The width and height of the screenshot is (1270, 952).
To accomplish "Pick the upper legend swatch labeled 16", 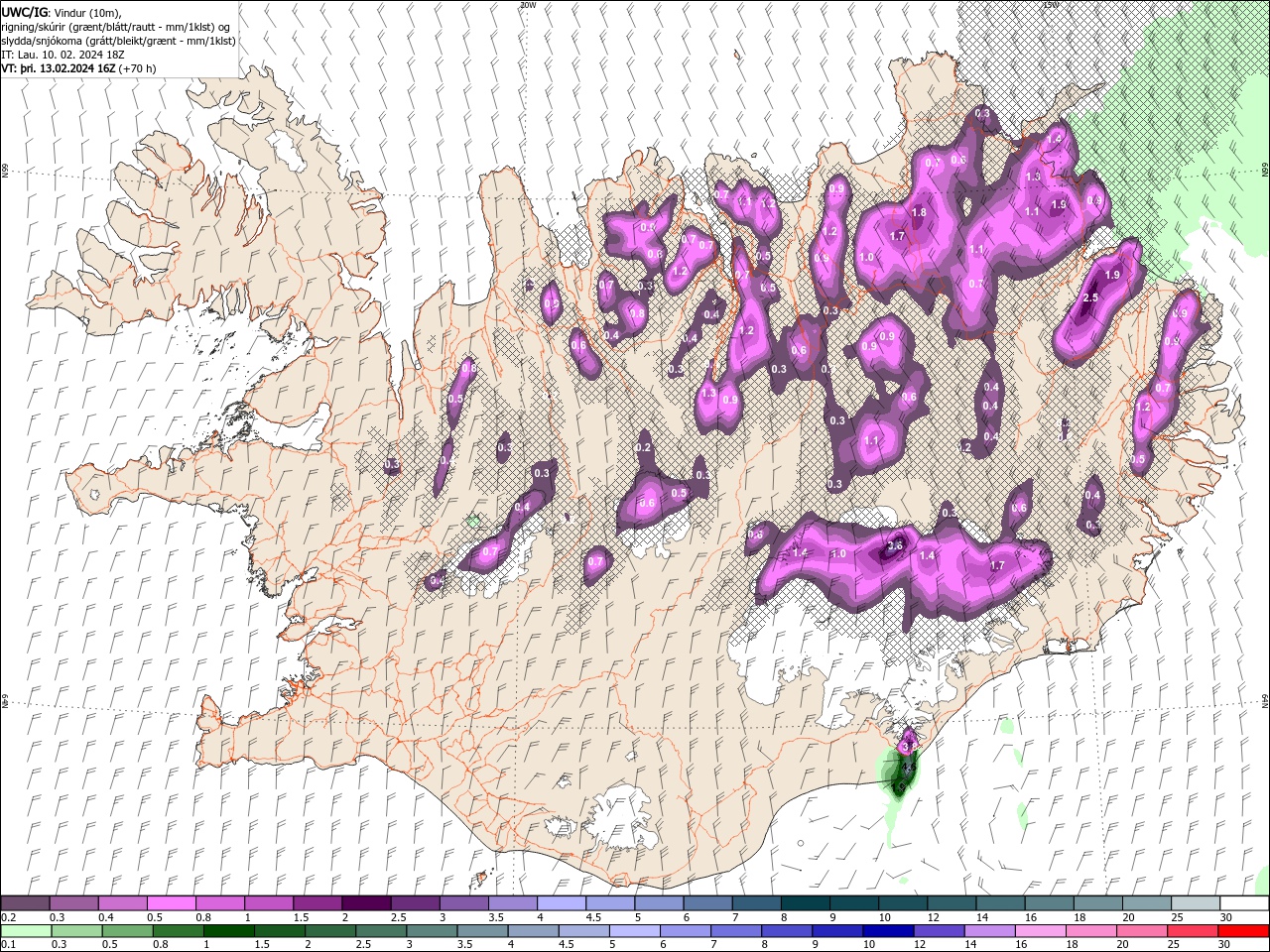I will coord(1049,903).
